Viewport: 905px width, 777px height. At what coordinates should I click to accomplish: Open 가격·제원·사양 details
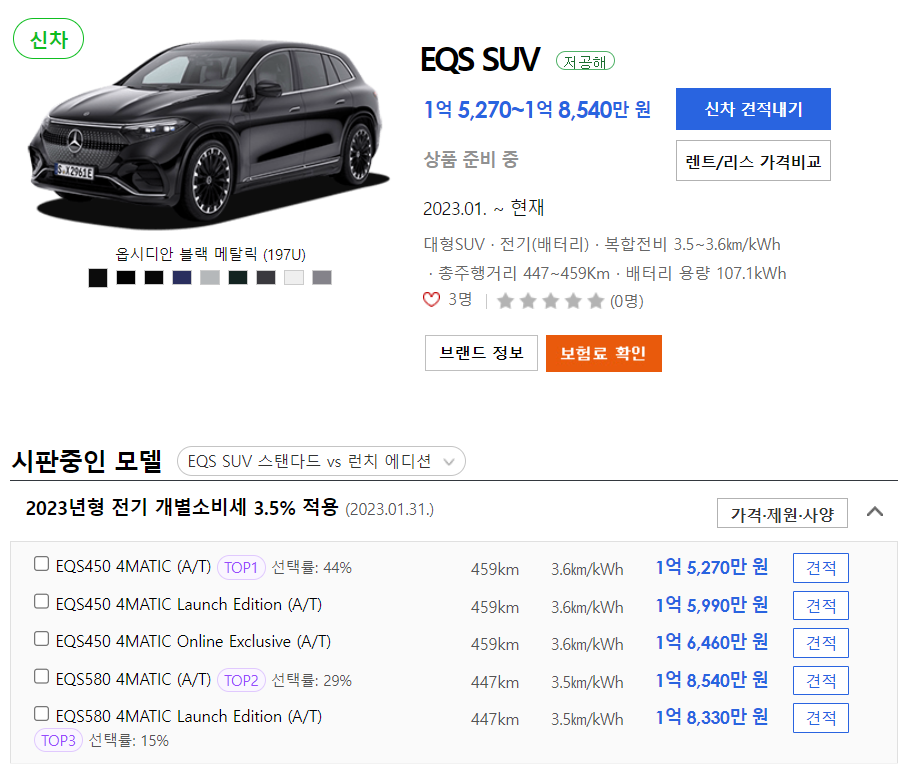(x=782, y=514)
